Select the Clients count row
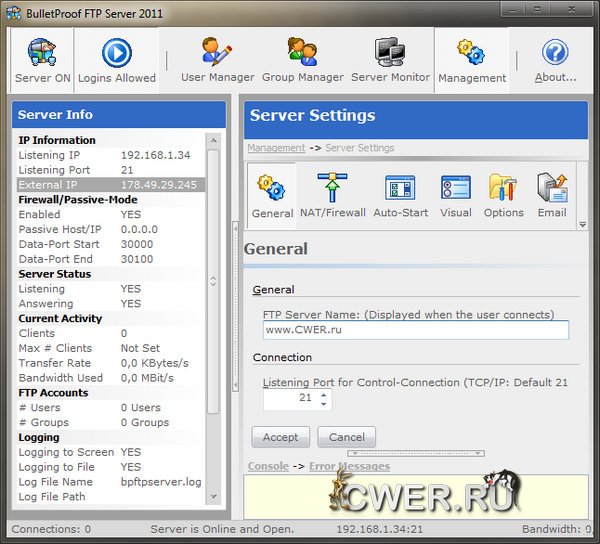The height and width of the screenshot is (544, 600). (111, 333)
